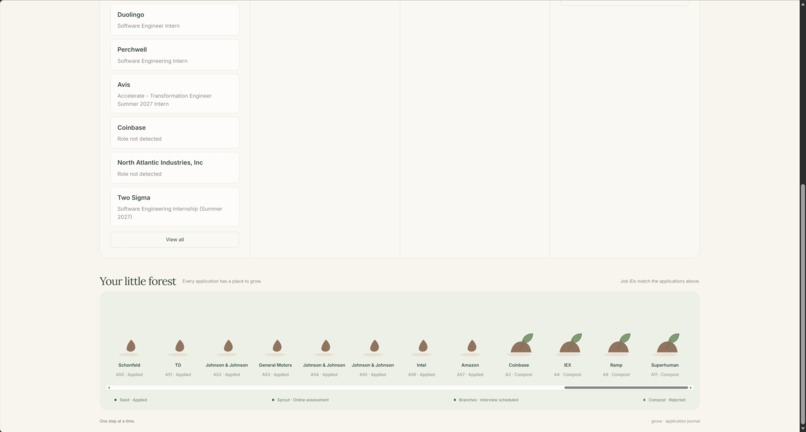Click the 'Seed · Applied' legend entry
The width and height of the screenshot is (806, 432).
131,400
